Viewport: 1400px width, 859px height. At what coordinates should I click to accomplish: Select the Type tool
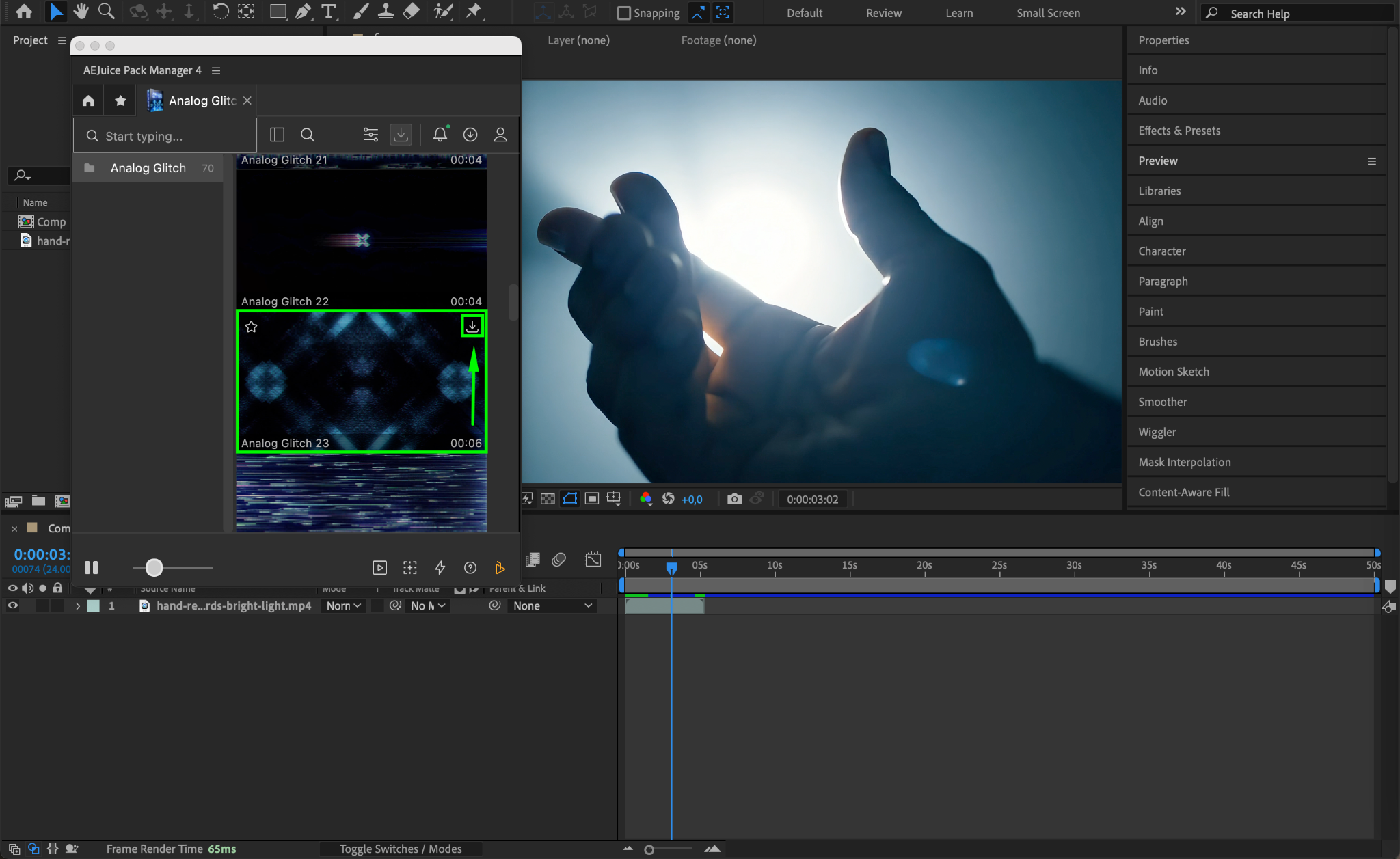click(329, 12)
